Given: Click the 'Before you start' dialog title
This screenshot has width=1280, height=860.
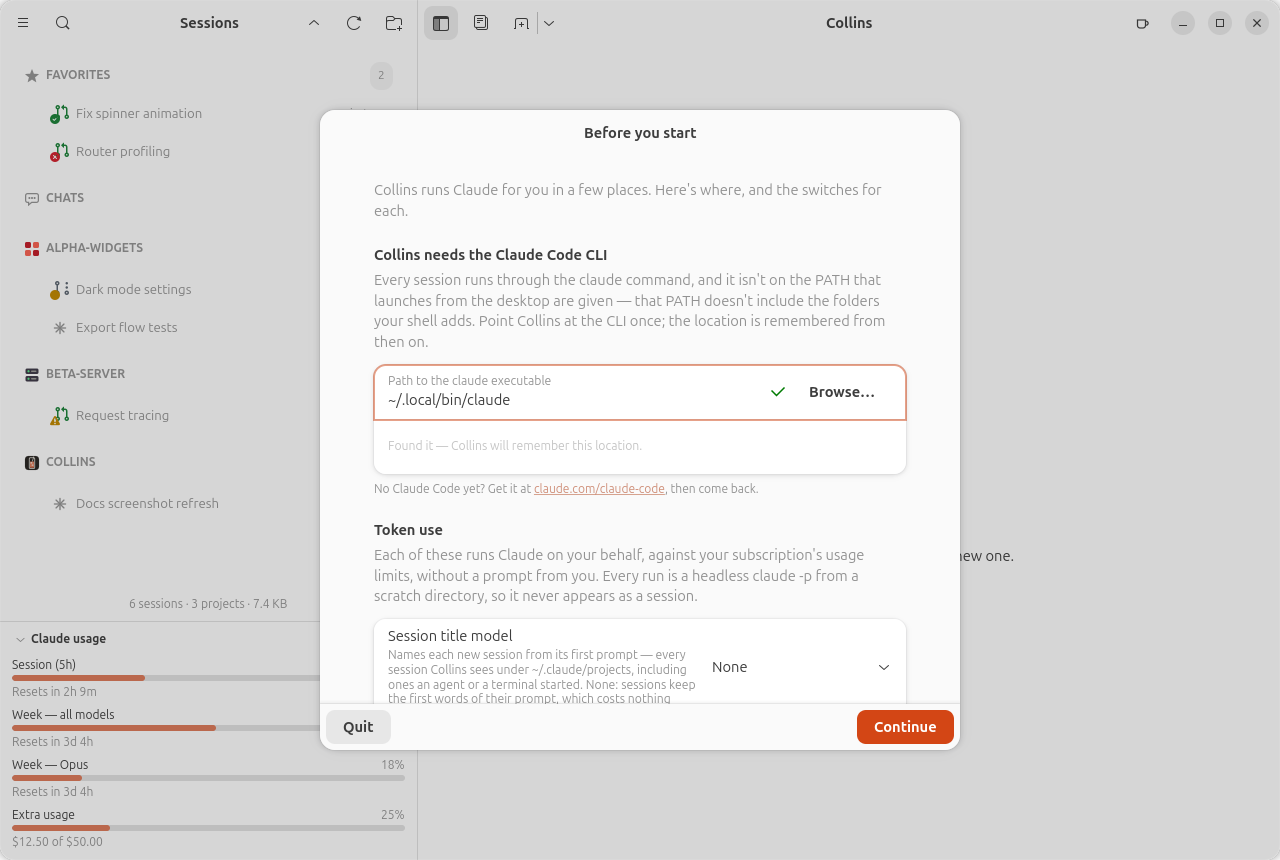Looking at the screenshot, I should (x=640, y=133).
